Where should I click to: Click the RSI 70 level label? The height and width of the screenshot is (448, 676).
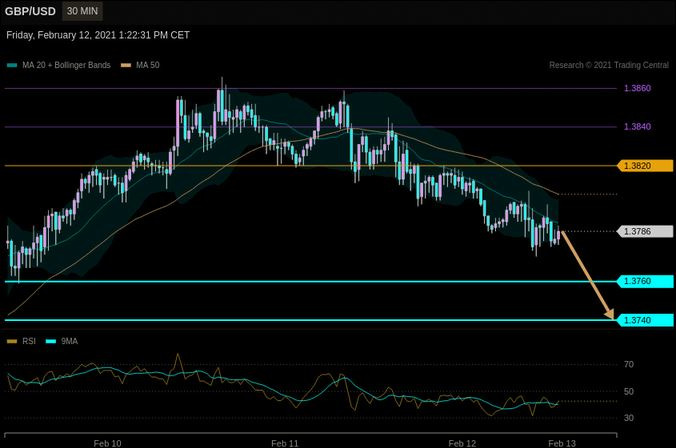click(629, 365)
